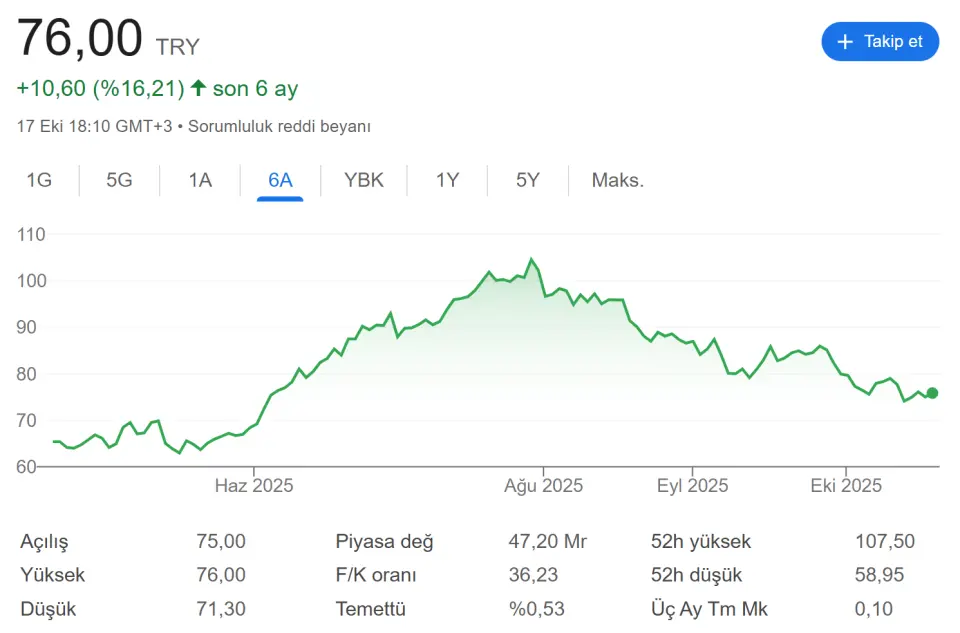Select the 5G time range tab
Viewport: 960px width, 633px height.
(x=119, y=181)
